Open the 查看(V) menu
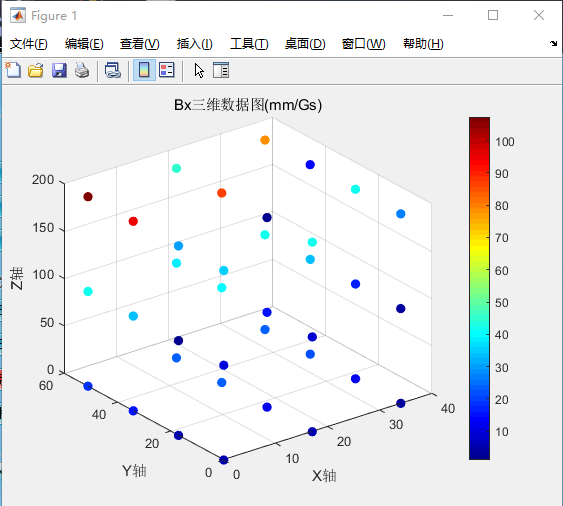The height and width of the screenshot is (506, 563). (140, 44)
